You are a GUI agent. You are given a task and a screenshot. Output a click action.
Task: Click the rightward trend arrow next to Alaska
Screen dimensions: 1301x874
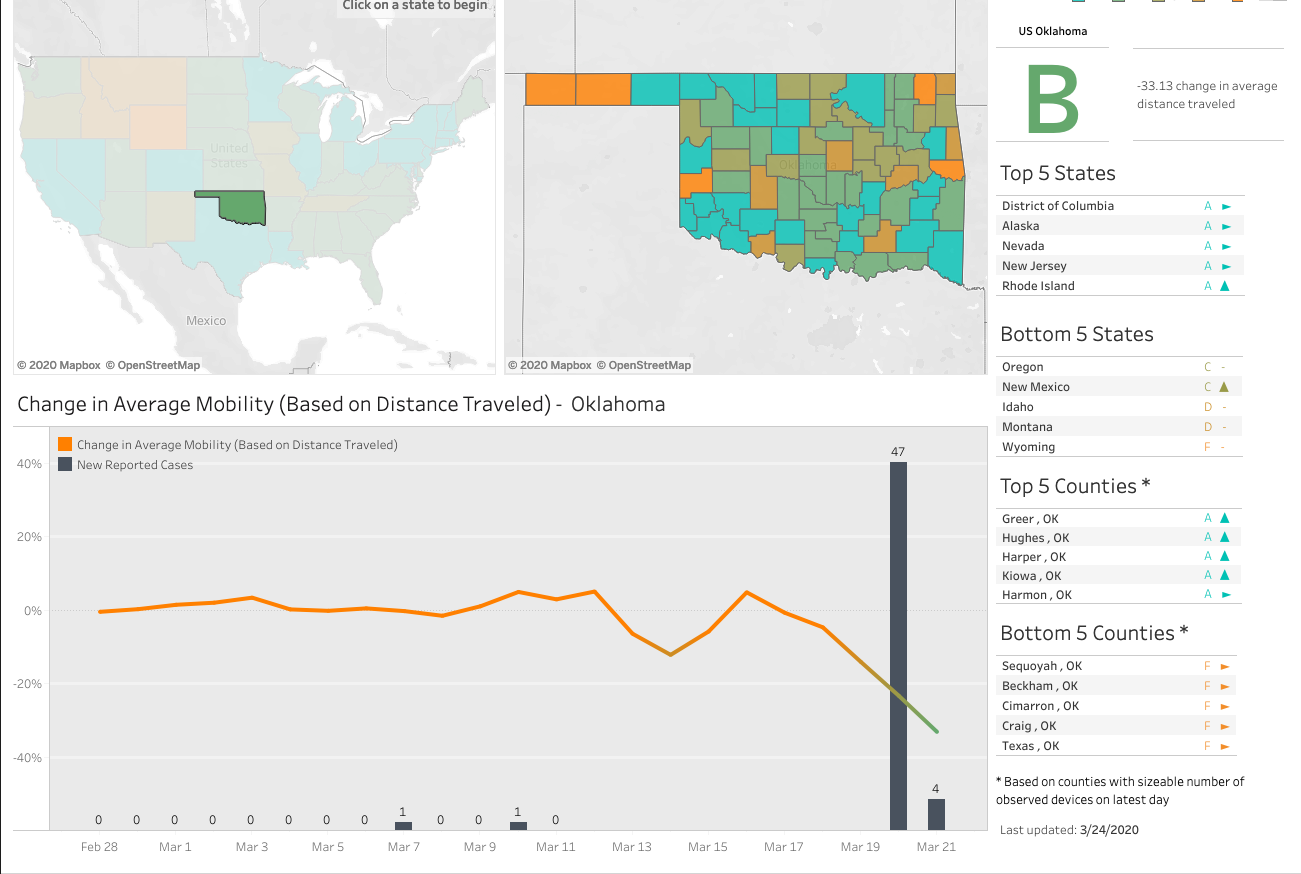(x=1228, y=226)
